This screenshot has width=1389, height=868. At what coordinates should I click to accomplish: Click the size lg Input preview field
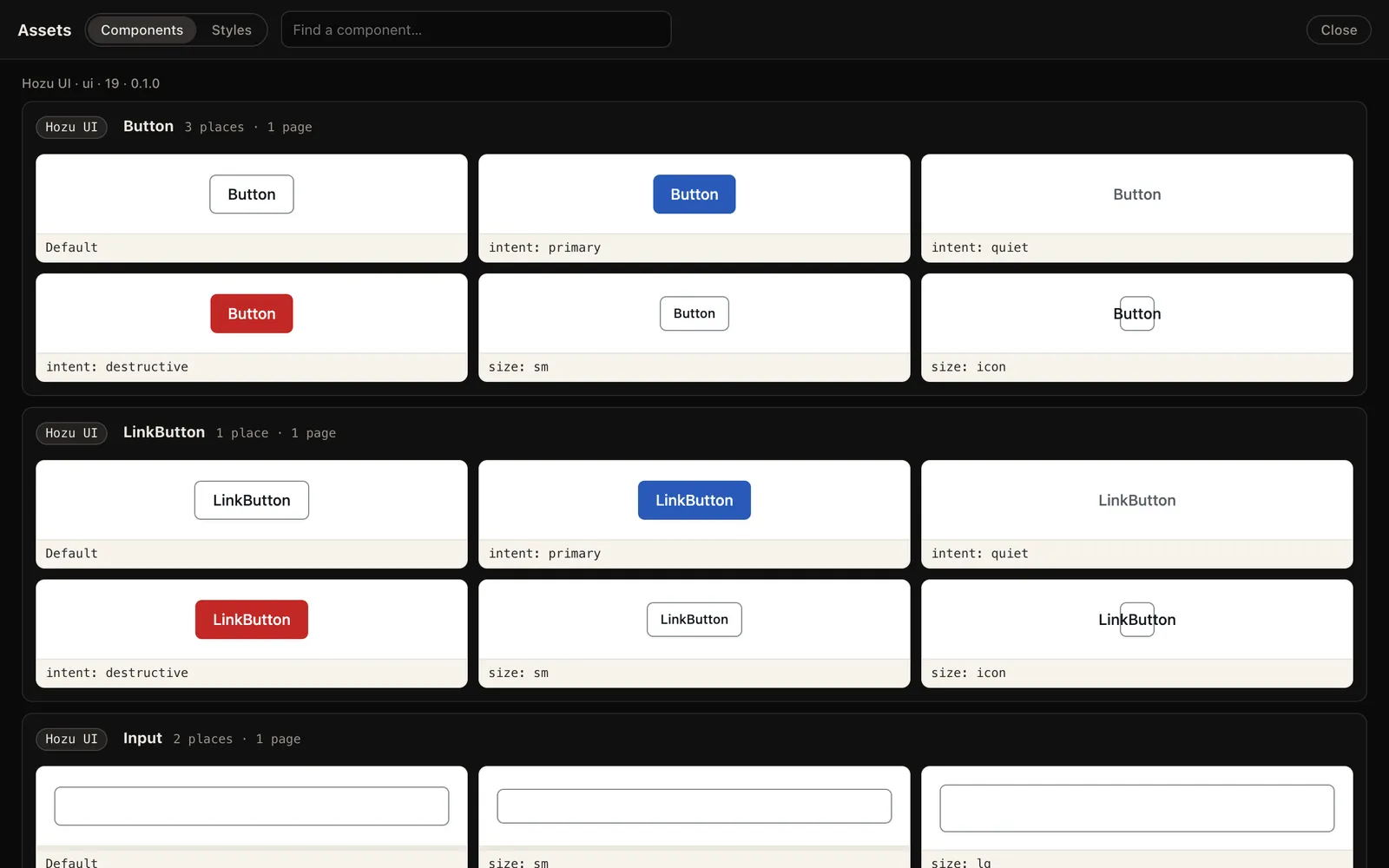point(1137,808)
